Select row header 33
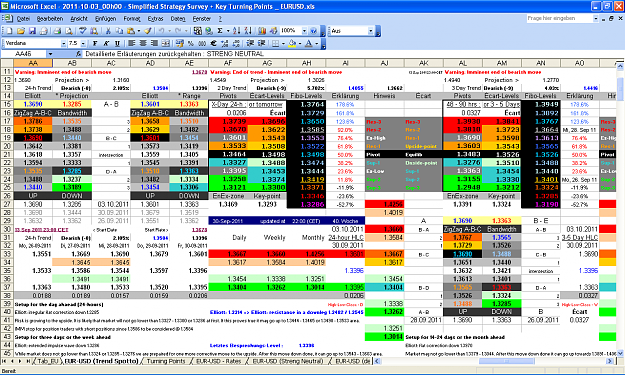 (7, 254)
